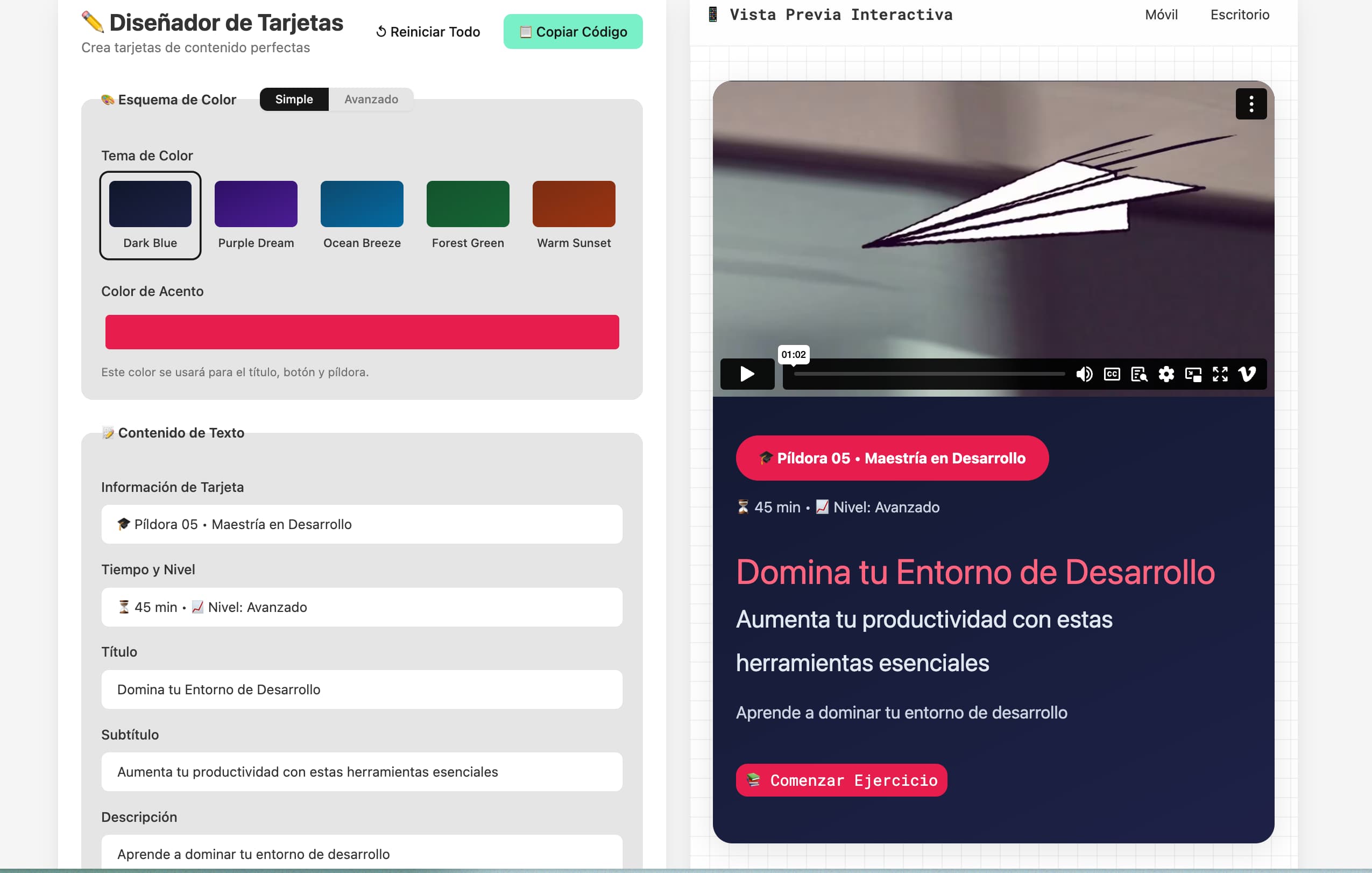Image resolution: width=1372 pixels, height=873 pixels.
Task: Click the pink accent color bar
Action: point(362,332)
